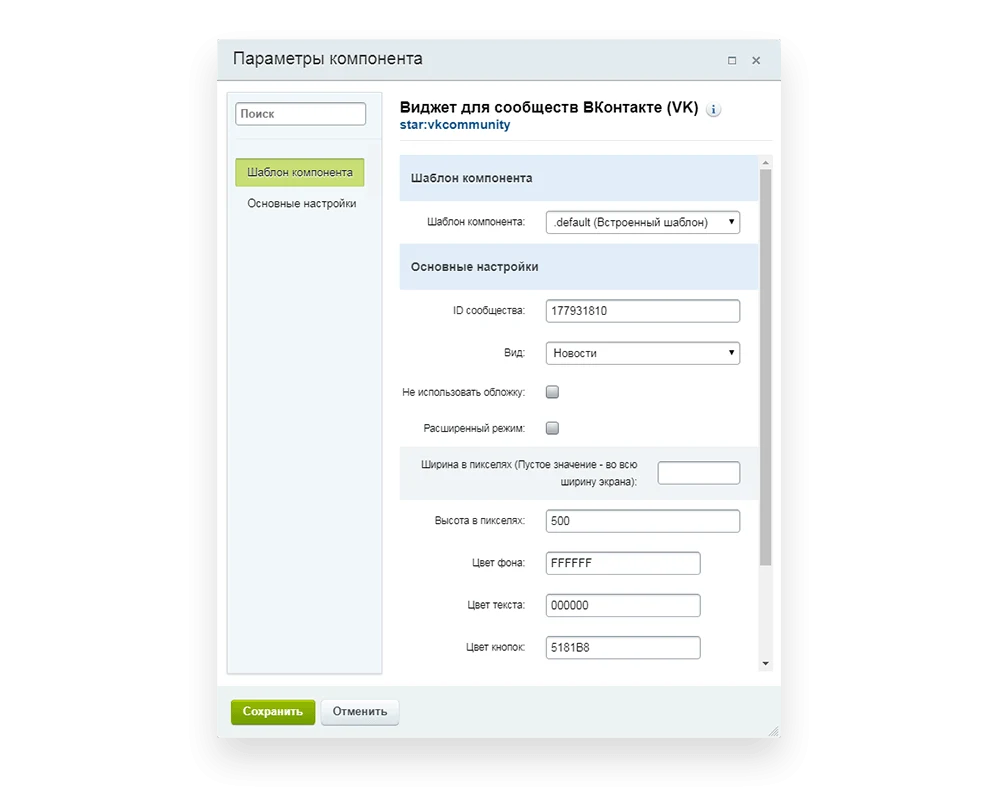Click the 'ID сообщества' input field
Viewport: 1000px width, 800px height.
tap(643, 311)
